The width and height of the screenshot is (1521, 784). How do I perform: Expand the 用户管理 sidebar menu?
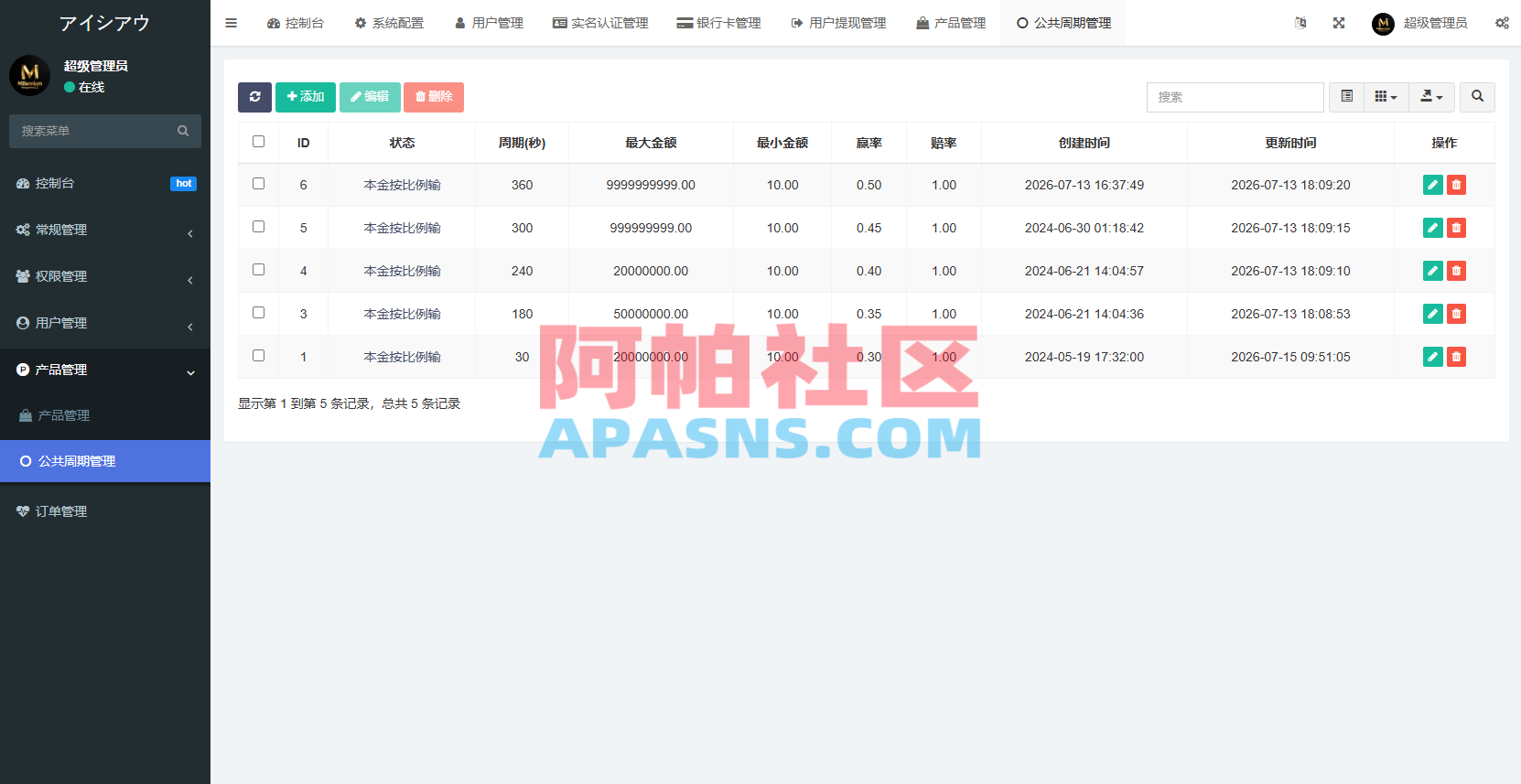pos(105,324)
